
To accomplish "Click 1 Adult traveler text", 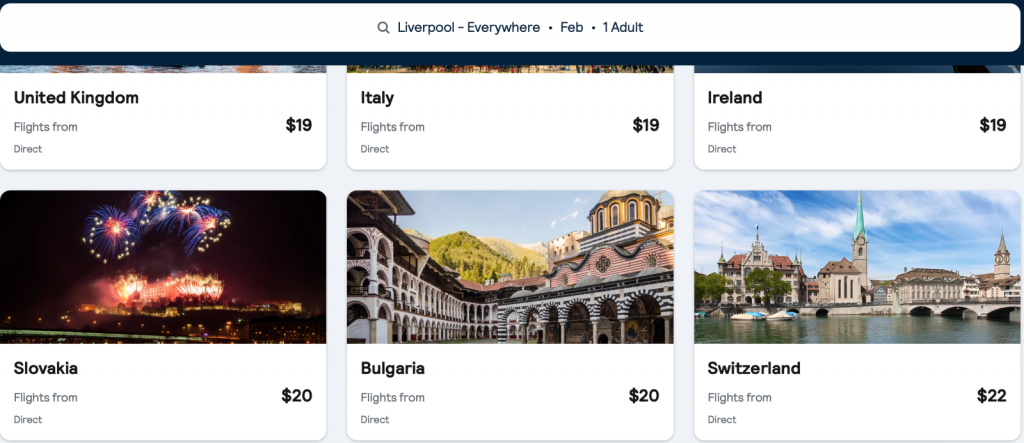I will 622,28.
